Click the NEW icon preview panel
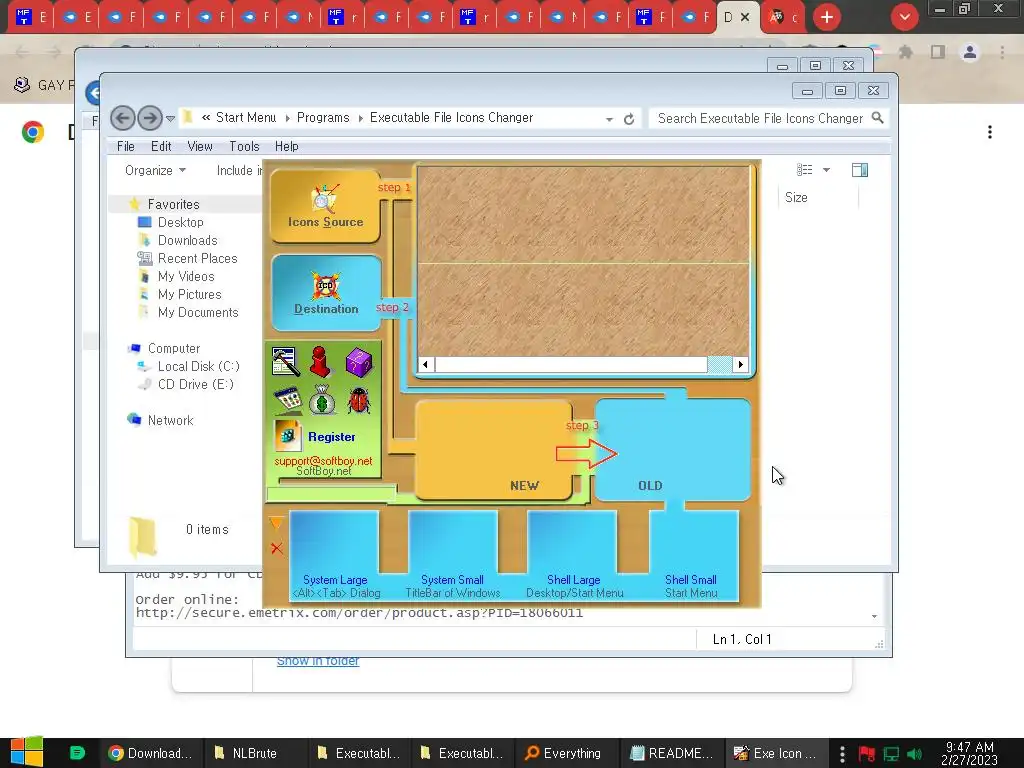 493,451
